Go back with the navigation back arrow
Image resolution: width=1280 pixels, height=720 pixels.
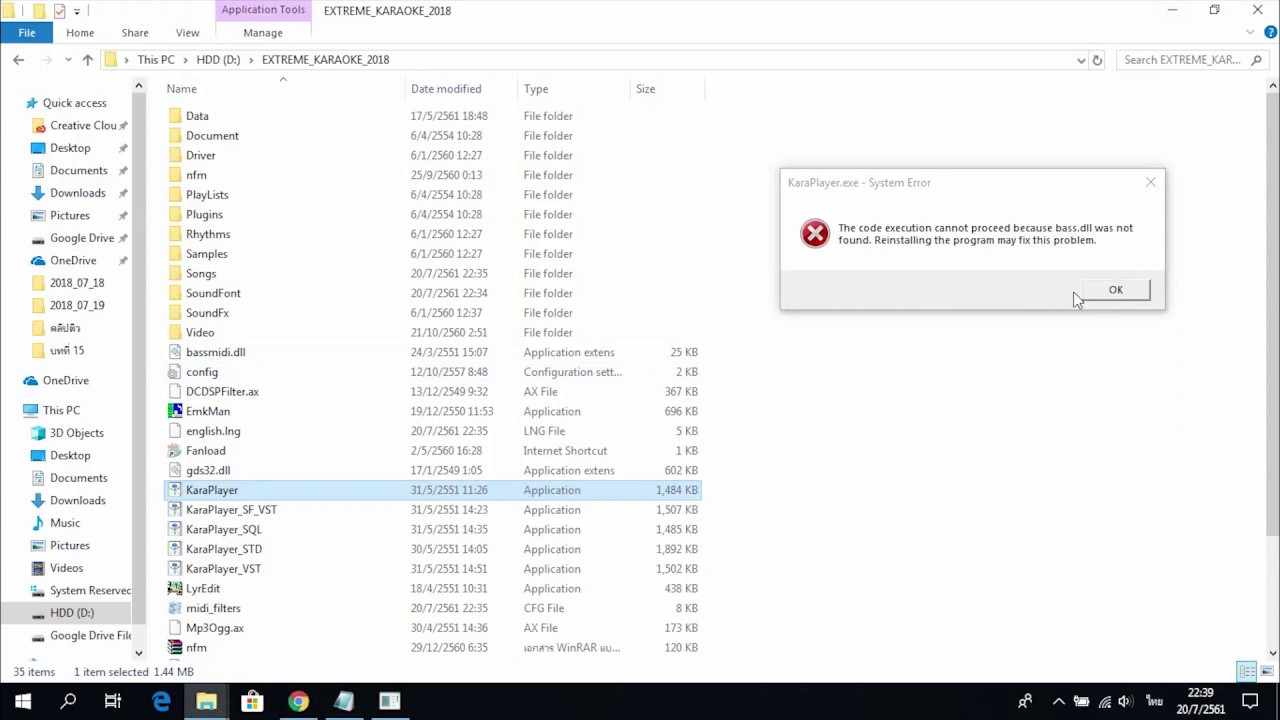tap(18, 60)
